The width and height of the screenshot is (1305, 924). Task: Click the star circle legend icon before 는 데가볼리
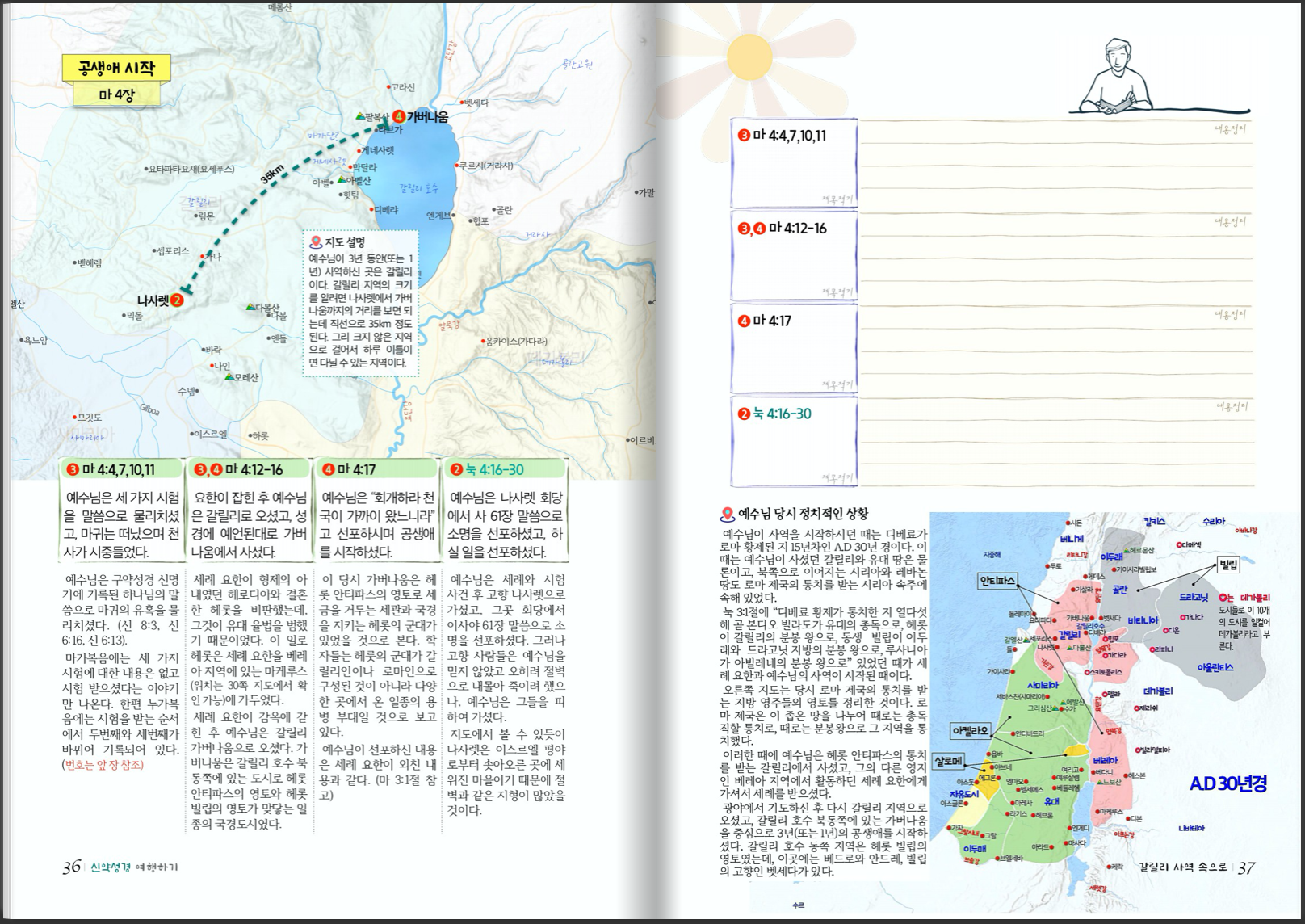coord(1223,597)
